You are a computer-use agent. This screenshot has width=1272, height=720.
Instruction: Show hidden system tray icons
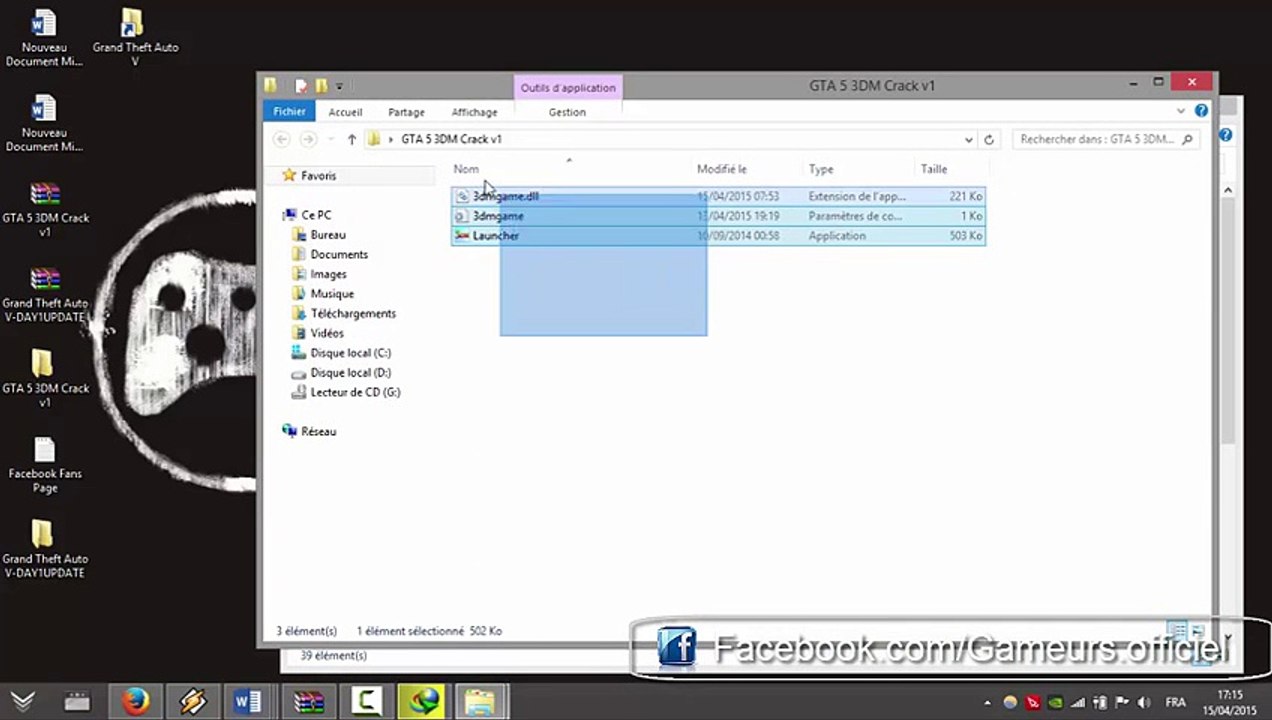point(988,703)
